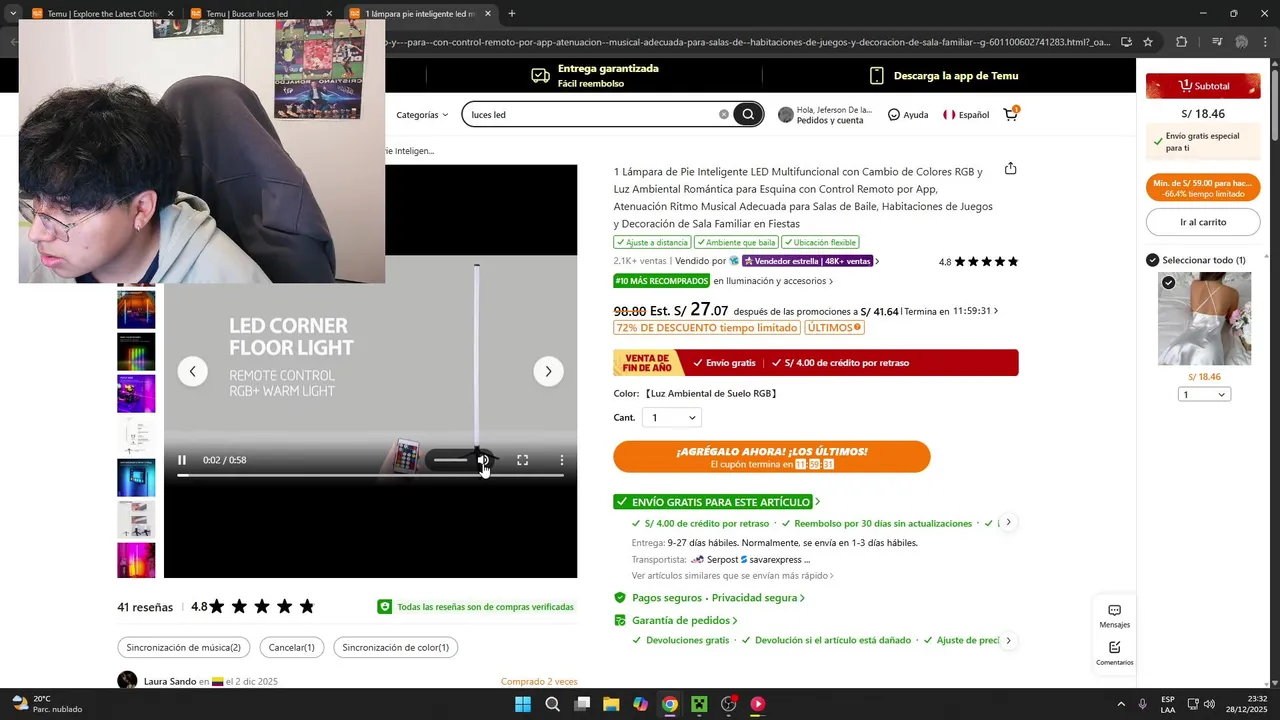Share this product via share icon
Image resolution: width=1280 pixels, height=720 pixels.
coord(1010,168)
